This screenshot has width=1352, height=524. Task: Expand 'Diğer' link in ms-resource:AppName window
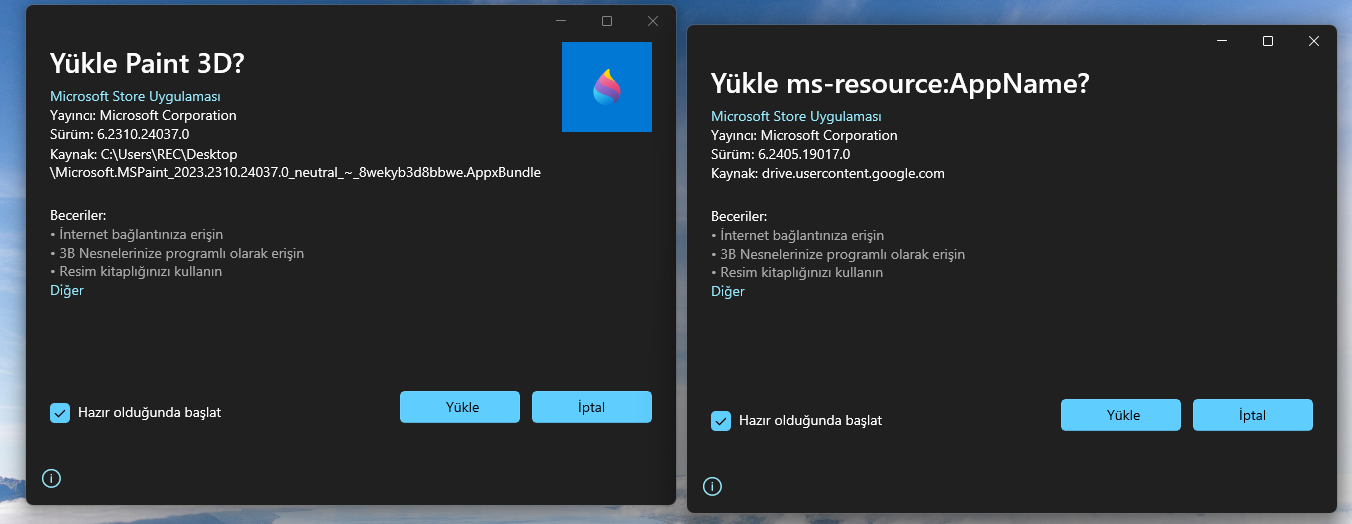[x=728, y=291]
